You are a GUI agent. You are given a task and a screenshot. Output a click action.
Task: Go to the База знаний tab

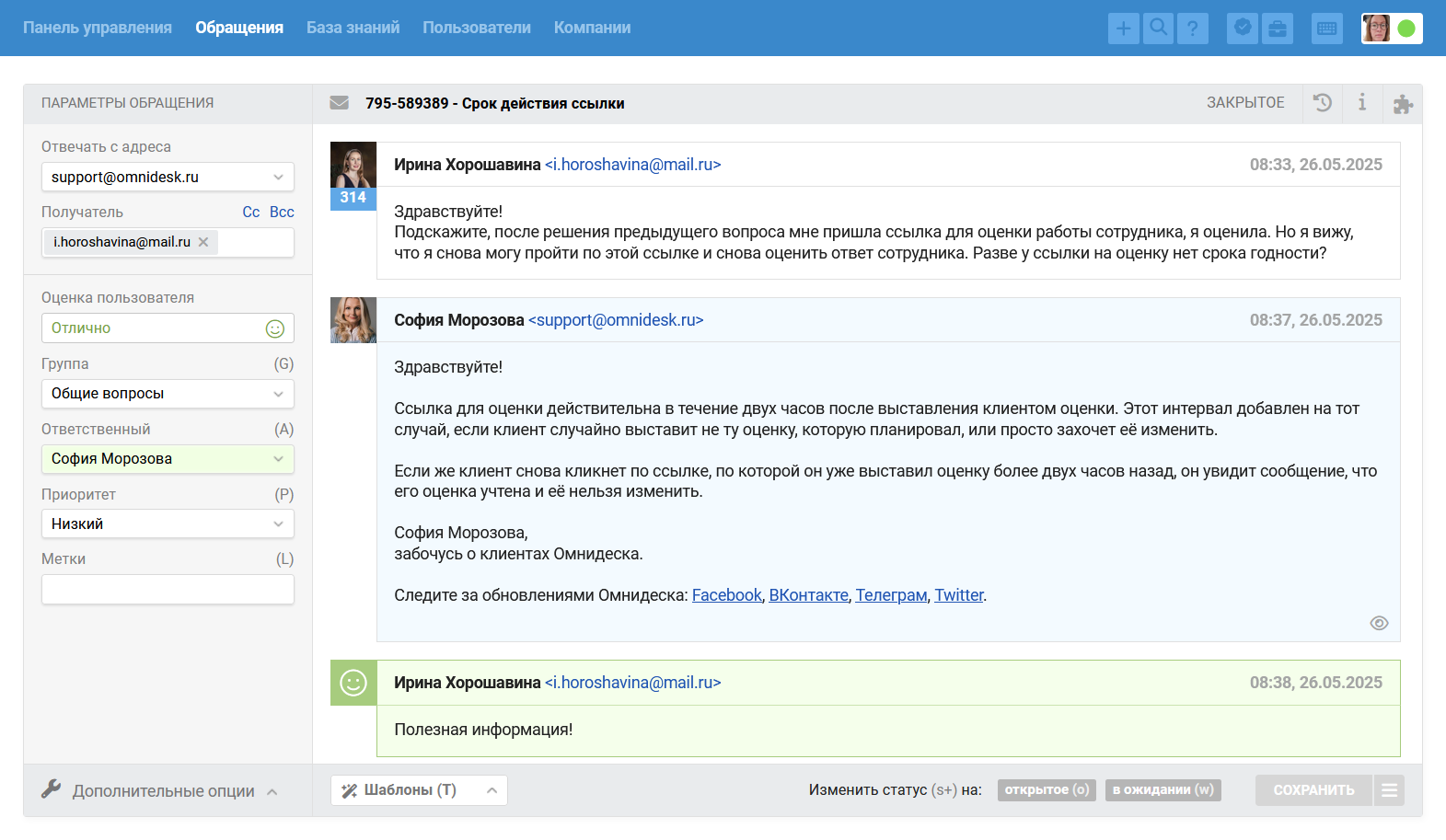[x=353, y=28]
